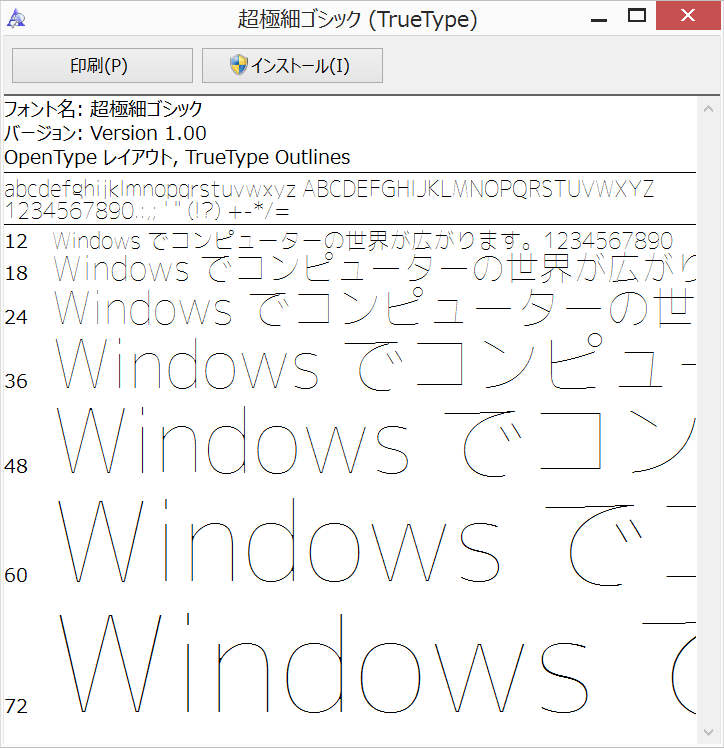This screenshot has height=748, width=724.
Task: Click the 1234567890 digits and symbols sample line
Action: pos(147,211)
